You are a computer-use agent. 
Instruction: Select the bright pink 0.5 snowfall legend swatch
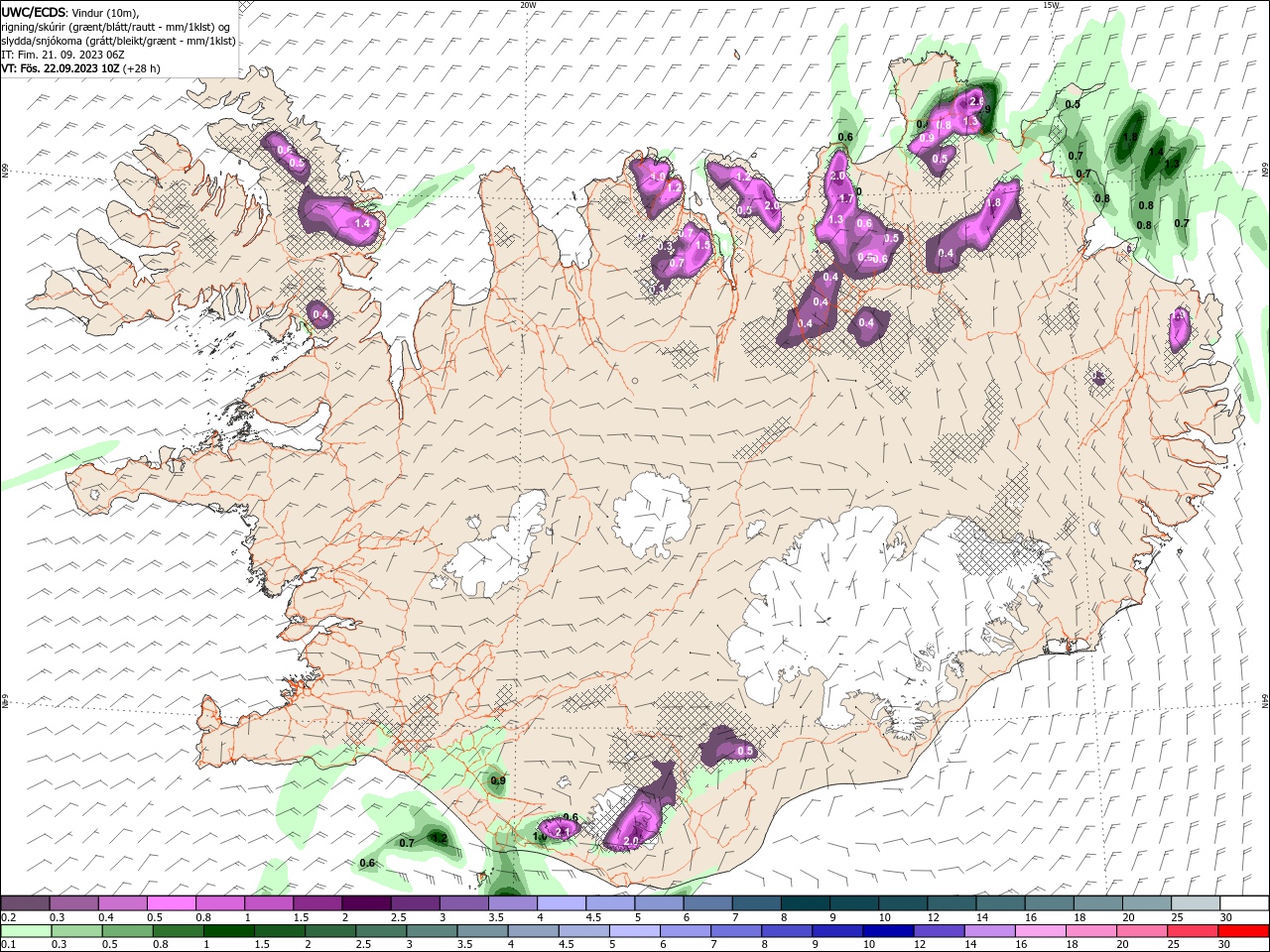pos(172,903)
